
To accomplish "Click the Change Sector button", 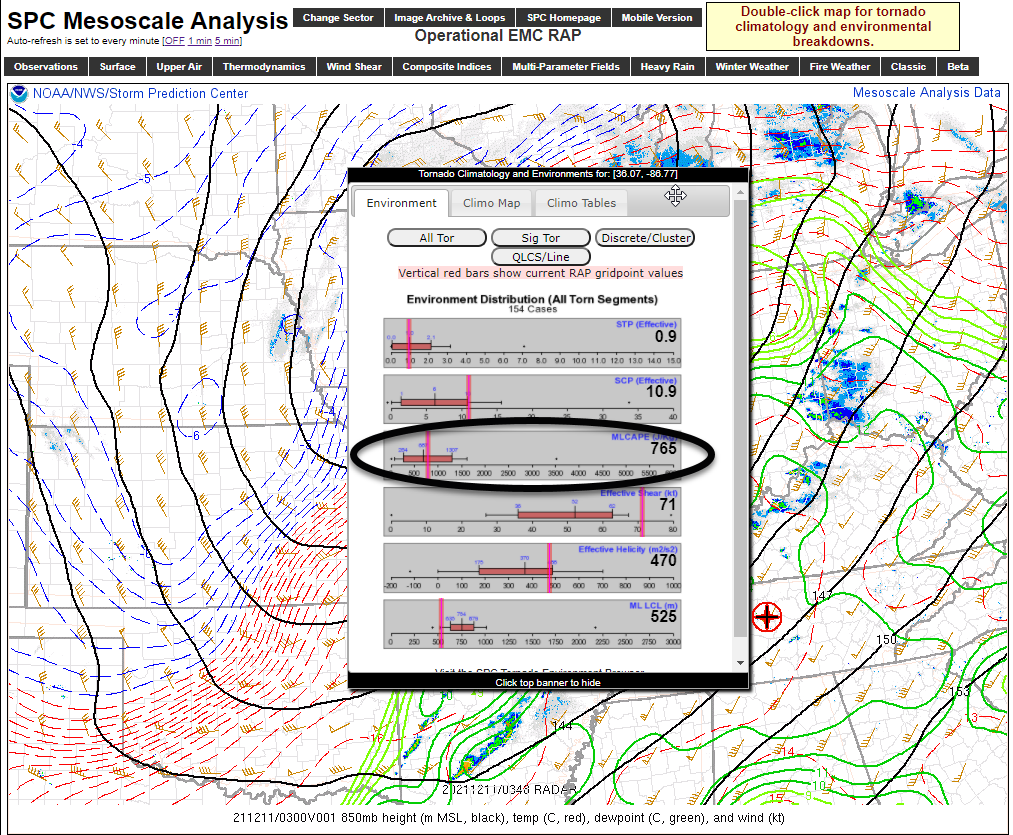I will click(338, 17).
